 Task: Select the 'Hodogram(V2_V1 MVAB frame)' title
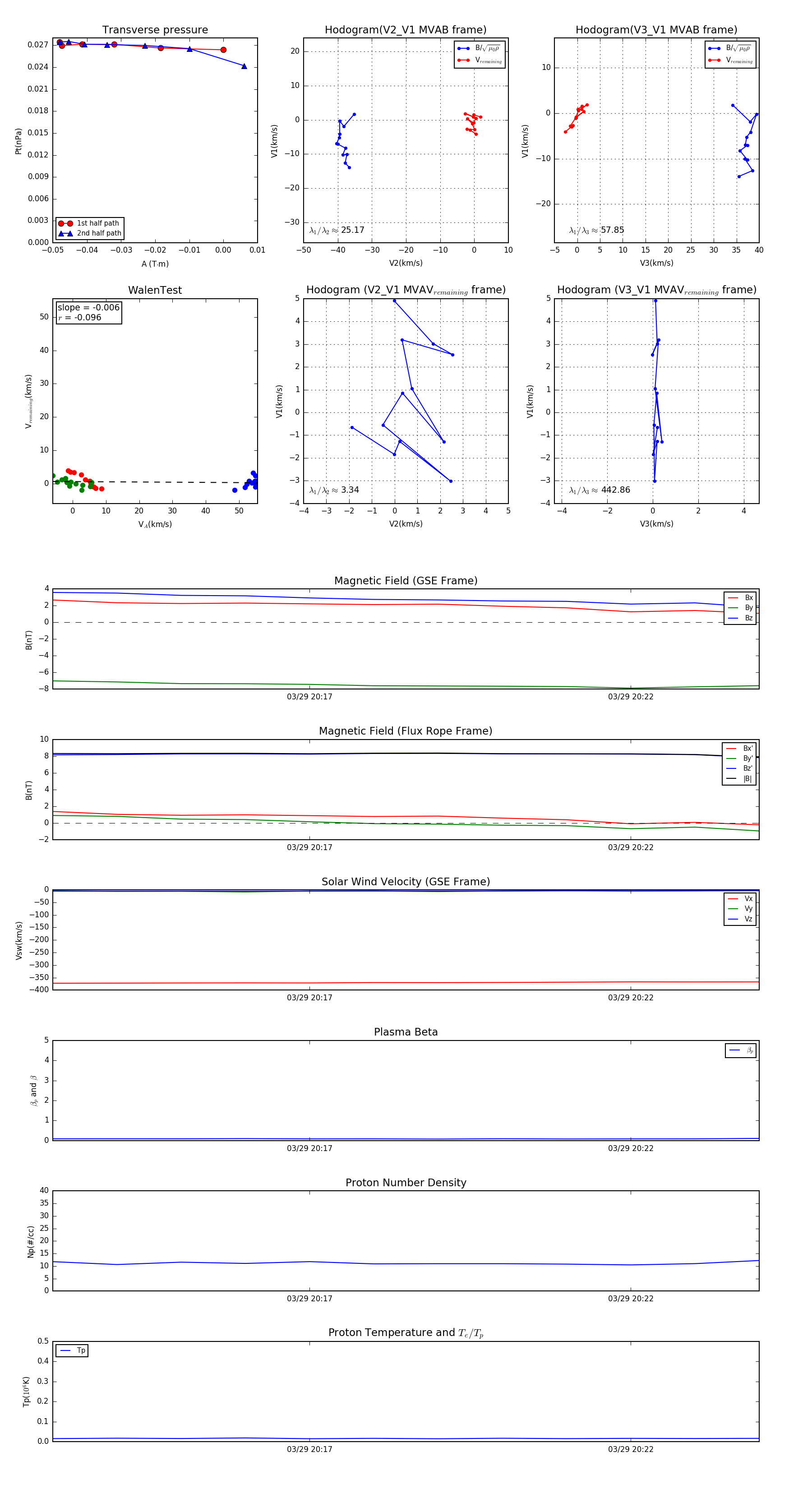(406, 30)
